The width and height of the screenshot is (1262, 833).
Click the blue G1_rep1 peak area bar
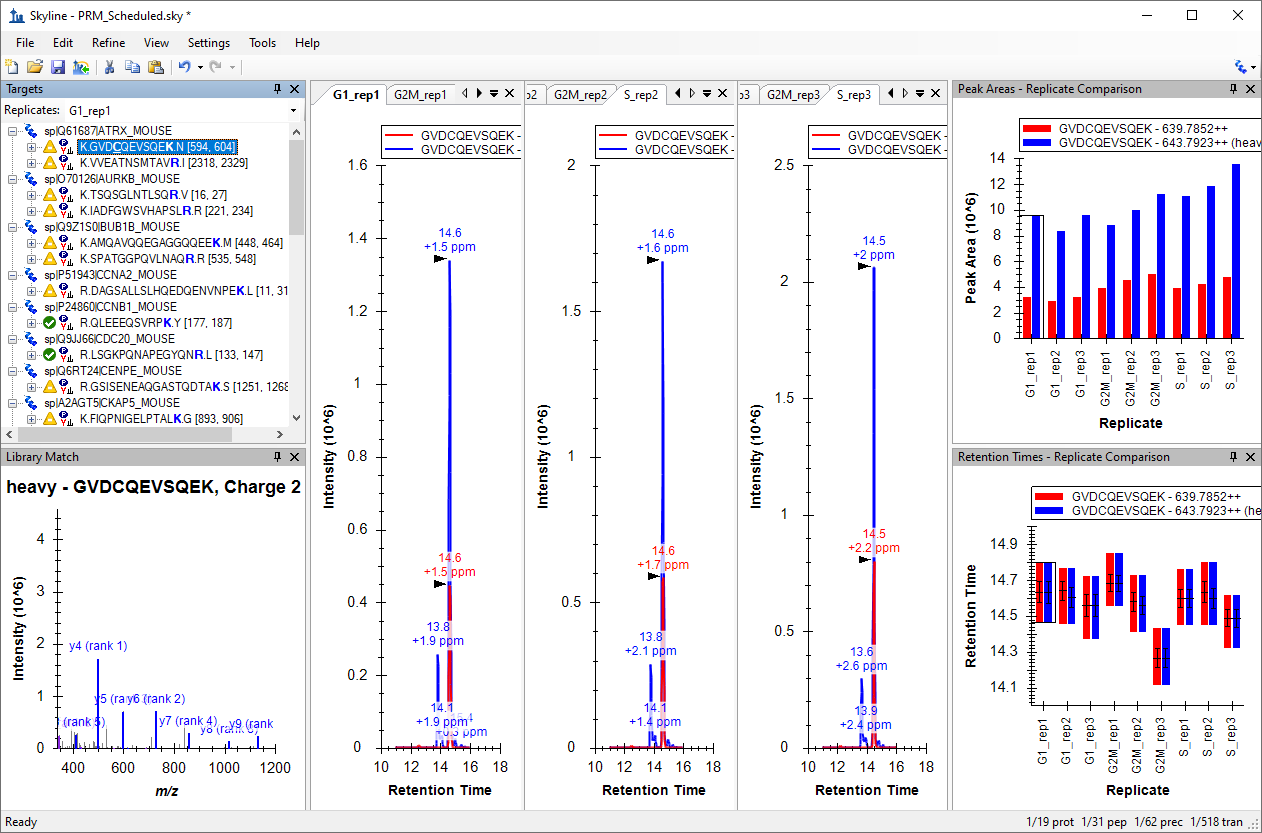click(x=1036, y=276)
